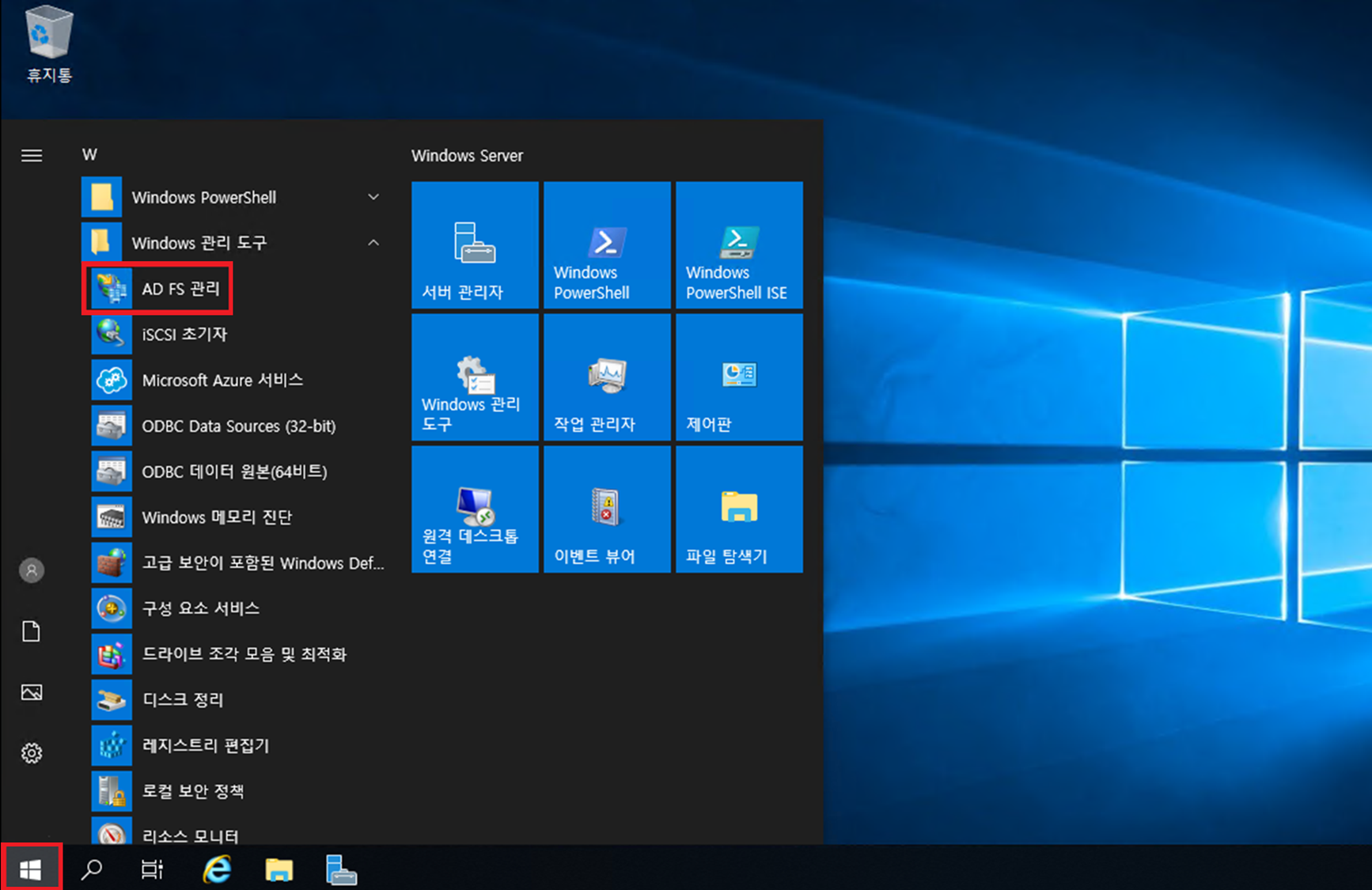
Task: Open the 제어판 tile
Action: (739, 377)
